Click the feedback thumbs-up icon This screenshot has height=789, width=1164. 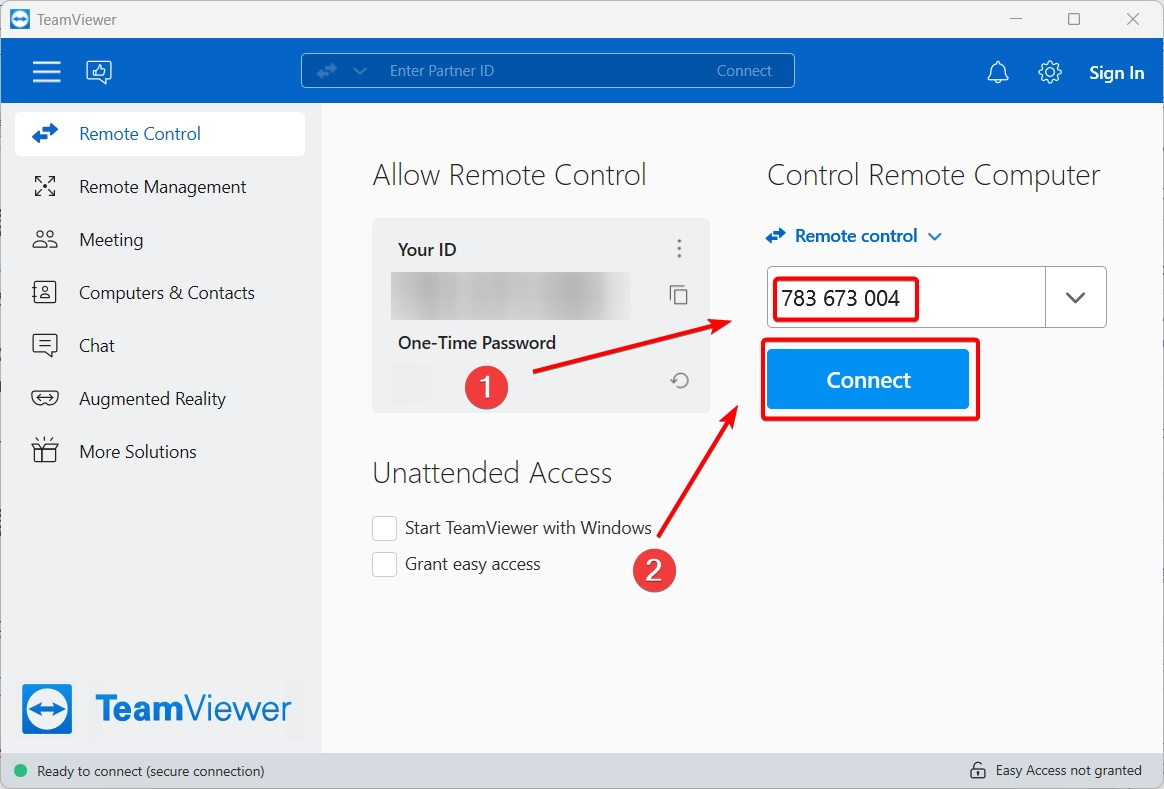pos(99,71)
